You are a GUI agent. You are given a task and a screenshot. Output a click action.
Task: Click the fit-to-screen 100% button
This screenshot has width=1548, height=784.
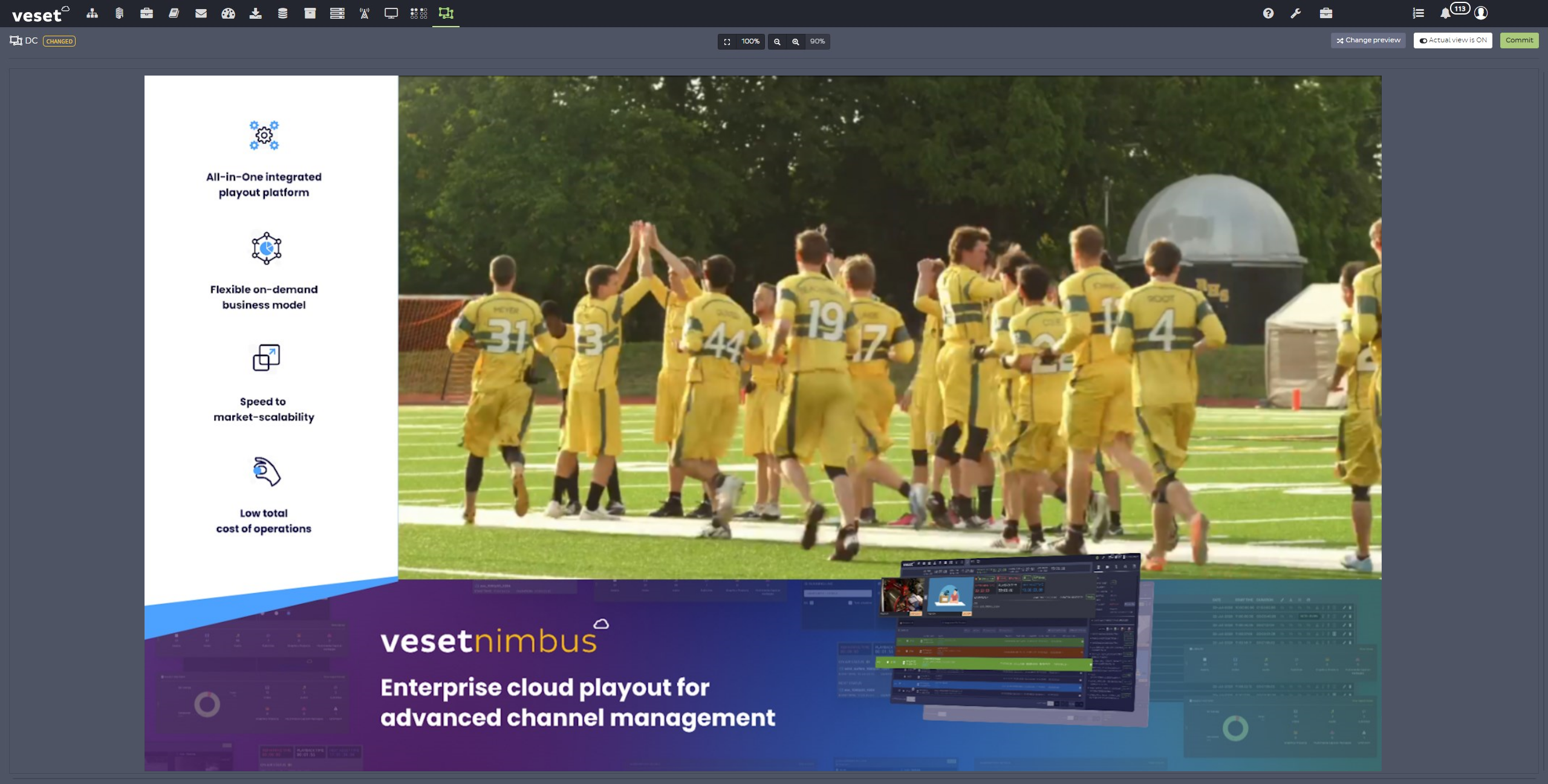coord(741,42)
